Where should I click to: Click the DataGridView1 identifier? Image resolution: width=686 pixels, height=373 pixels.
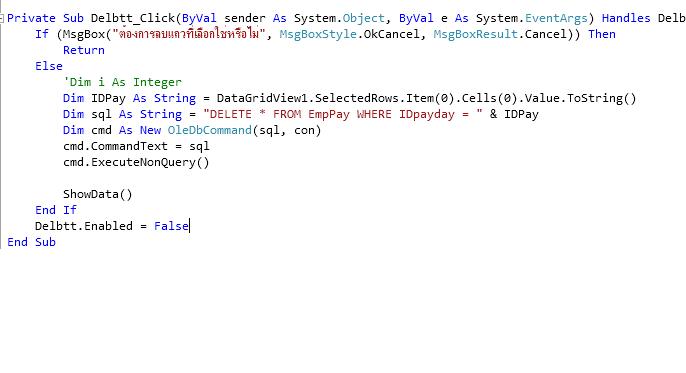262,98
